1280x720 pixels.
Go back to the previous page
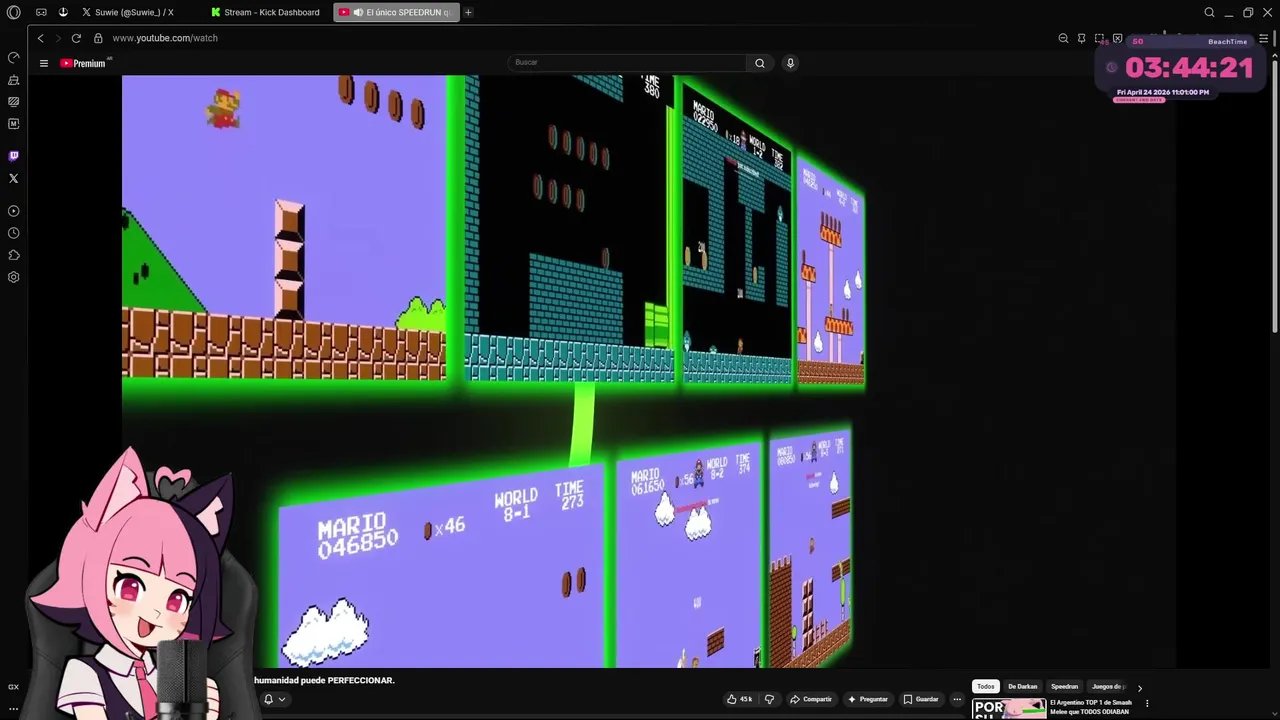pyautogui.click(x=40, y=38)
